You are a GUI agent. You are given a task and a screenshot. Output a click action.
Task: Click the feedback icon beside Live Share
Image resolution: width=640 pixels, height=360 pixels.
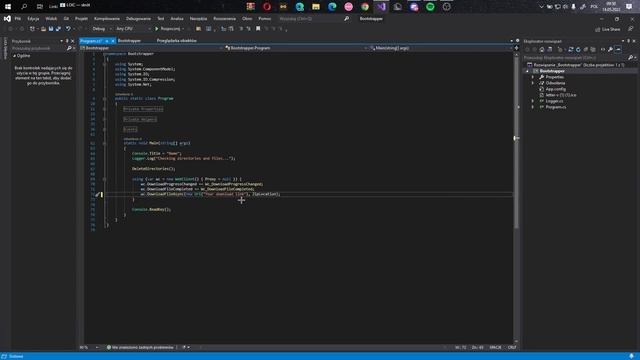coord(631,29)
